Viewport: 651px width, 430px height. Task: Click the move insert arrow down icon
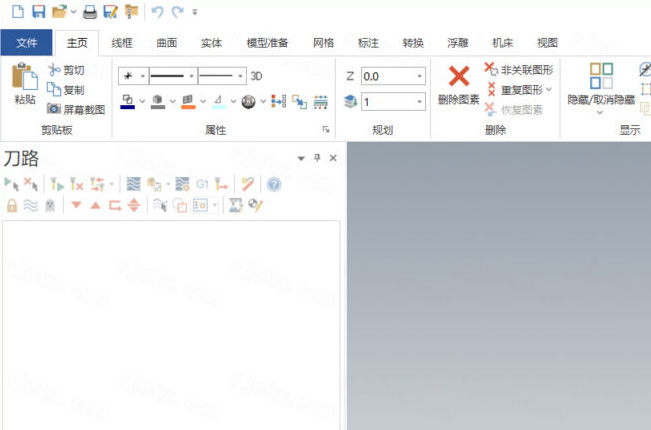pyautogui.click(x=76, y=205)
